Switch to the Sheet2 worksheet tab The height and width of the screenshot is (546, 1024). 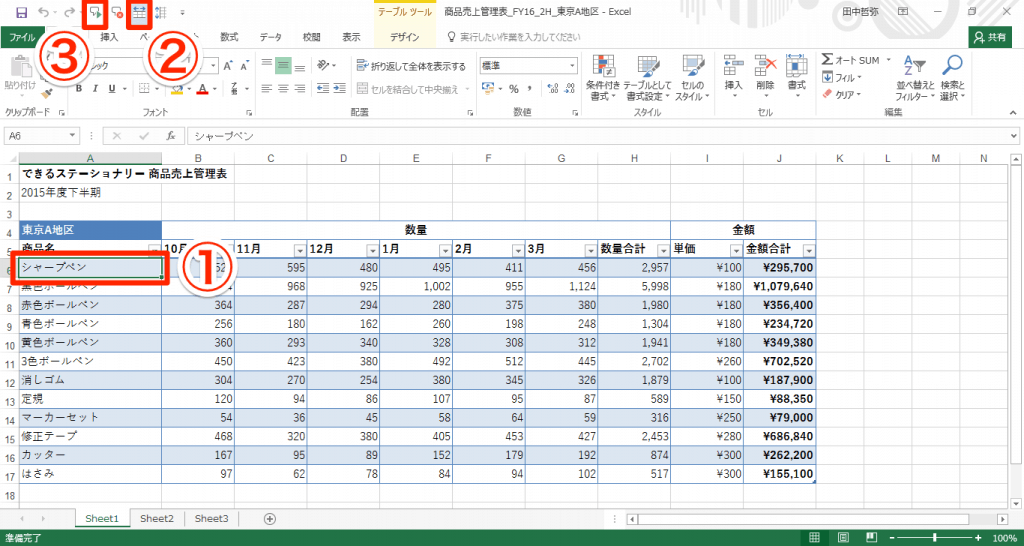click(x=157, y=519)
